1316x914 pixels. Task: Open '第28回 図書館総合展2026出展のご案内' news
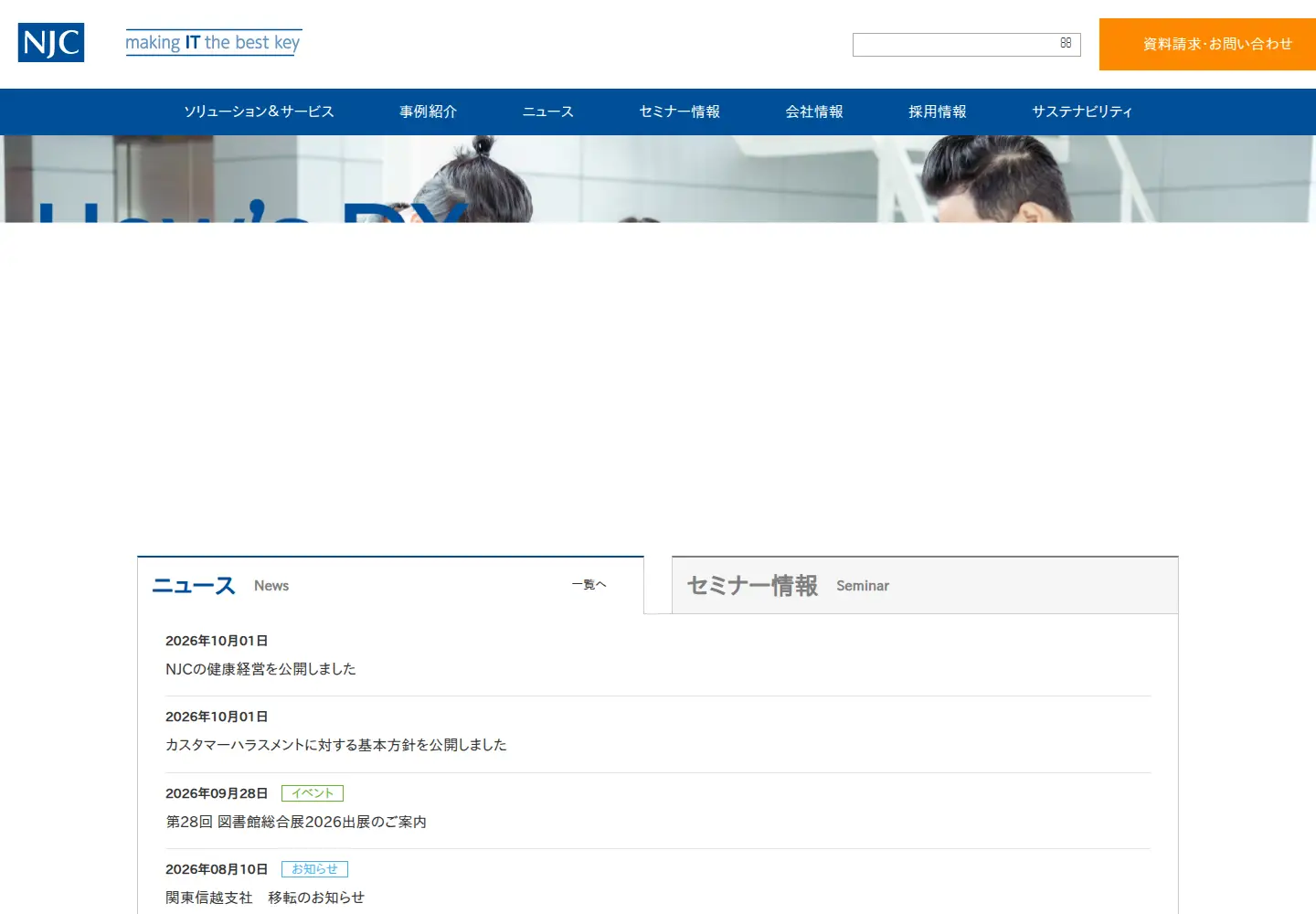coord(296,822)
